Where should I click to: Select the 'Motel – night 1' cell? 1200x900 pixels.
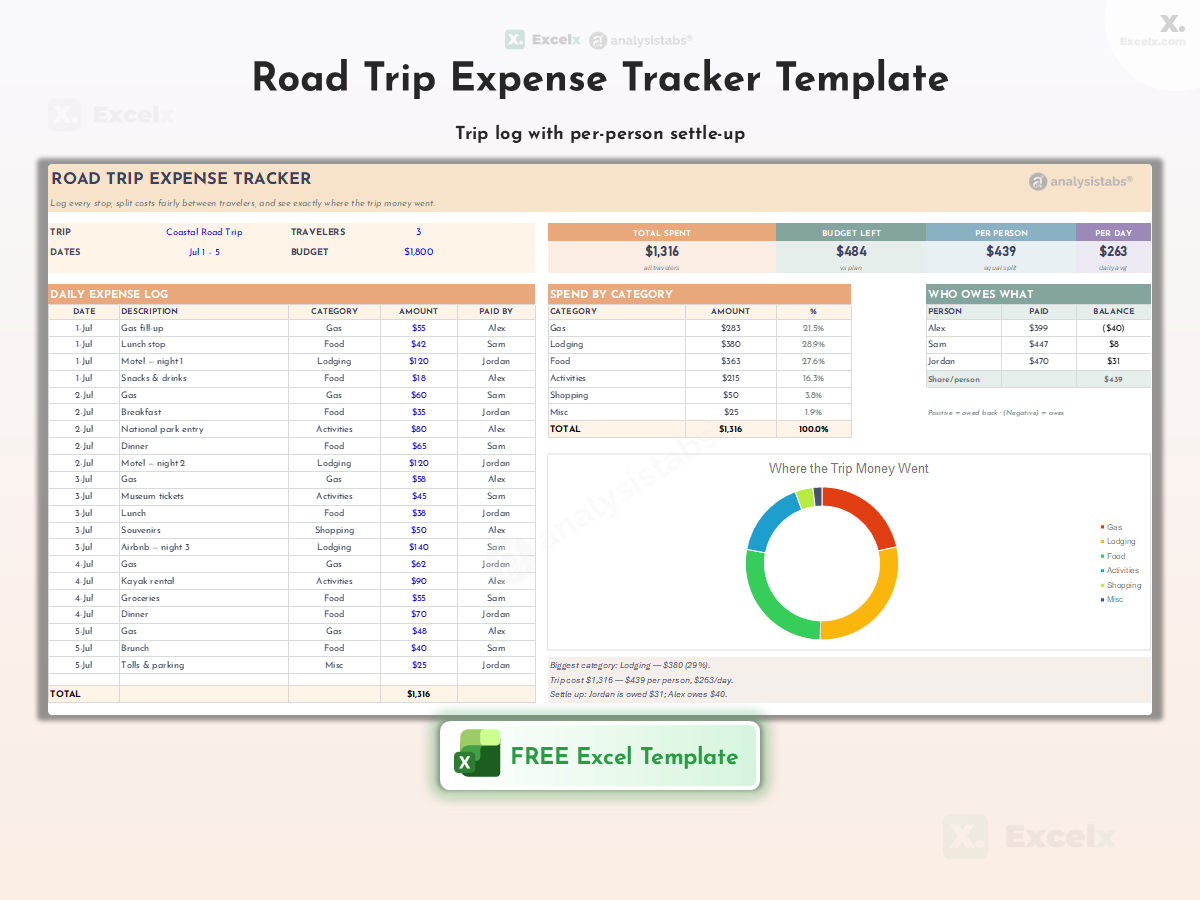(204, 361)
